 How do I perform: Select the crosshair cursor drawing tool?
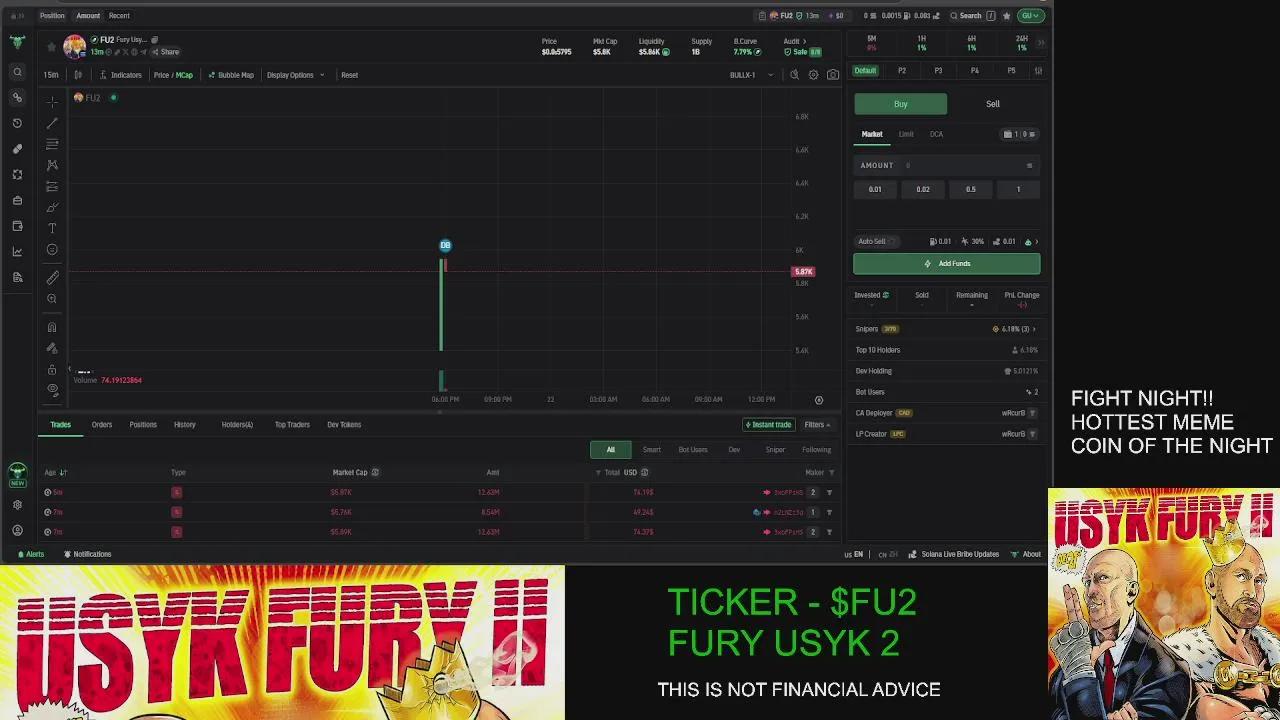coord(52,102)
